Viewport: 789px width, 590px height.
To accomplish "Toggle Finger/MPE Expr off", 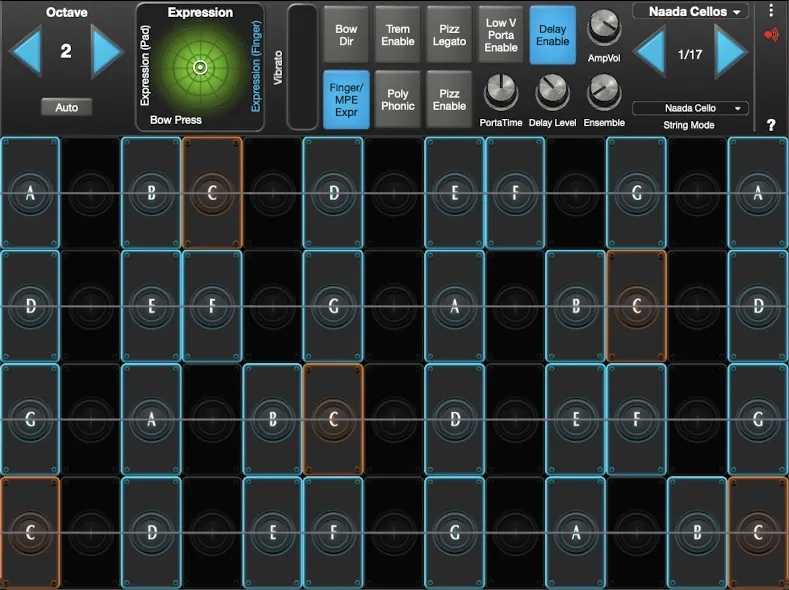I will pyautogui.click(x=346, y=100).
